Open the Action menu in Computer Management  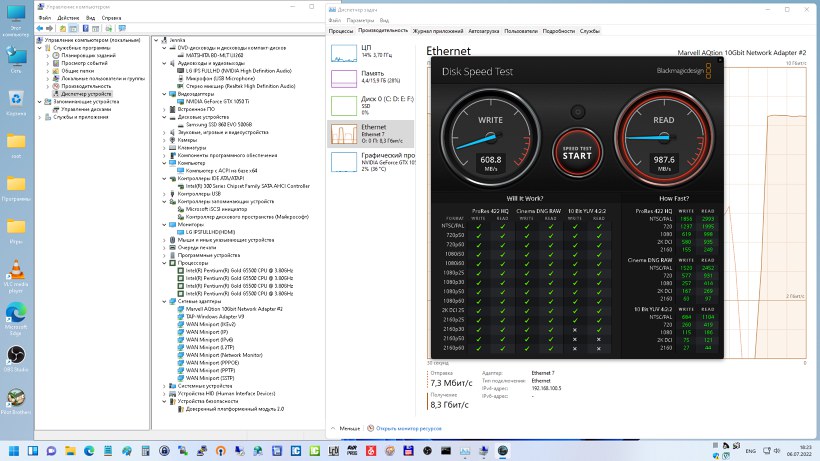tap(67, 18)
